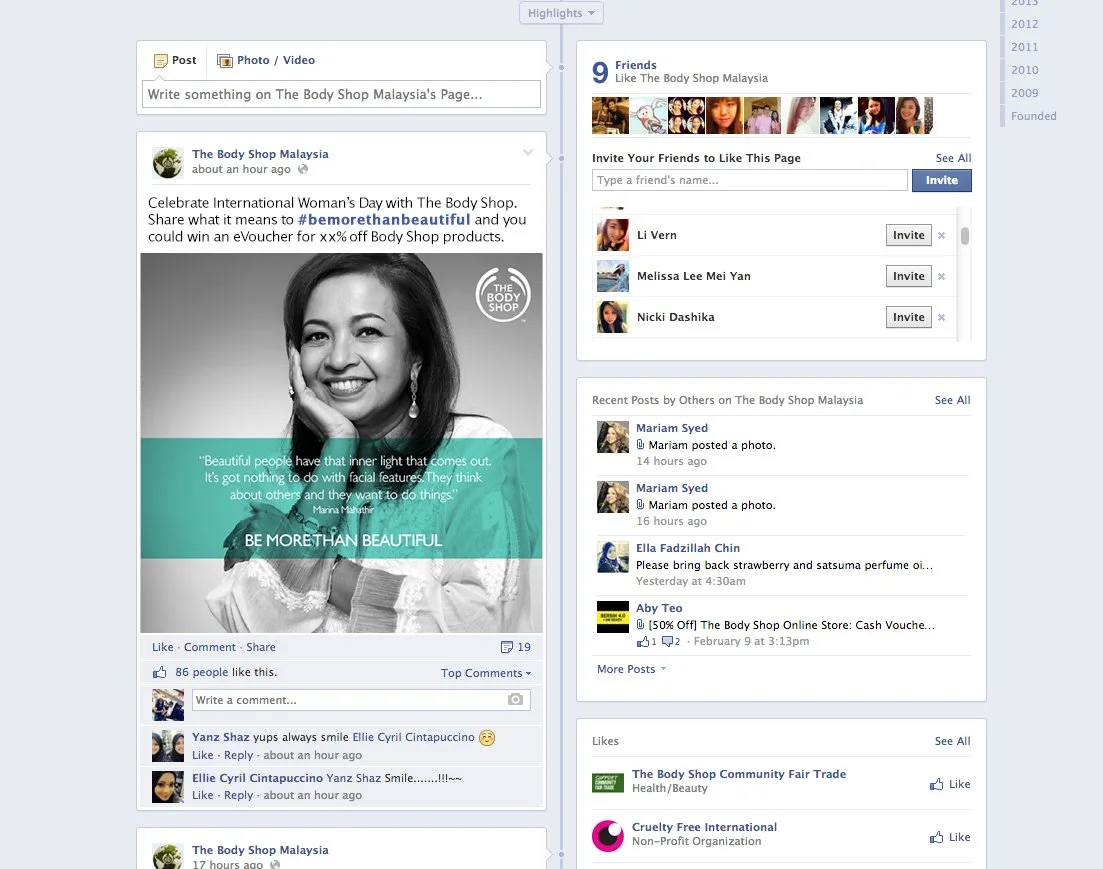The image size is (1103, 869).
Task: Reply to Yanz Shaz's comment
Action: pos(238,755)
